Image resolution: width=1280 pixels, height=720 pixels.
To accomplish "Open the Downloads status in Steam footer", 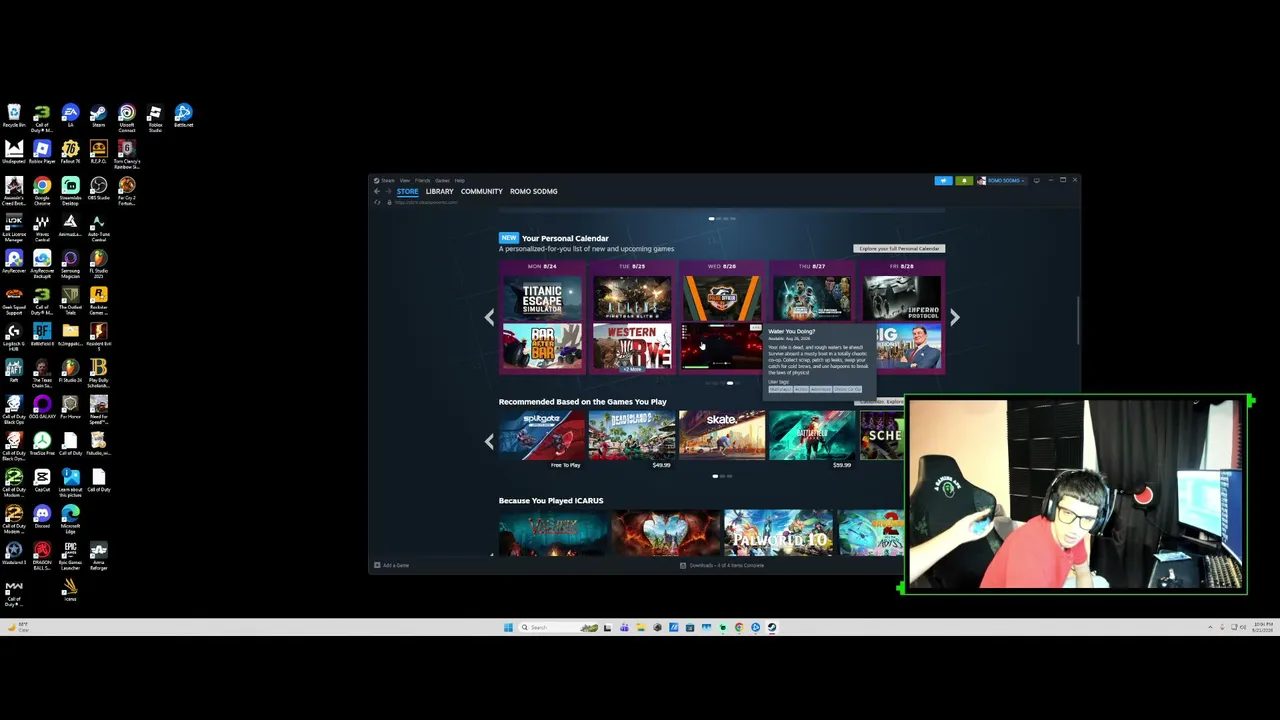I will point(722,565).
